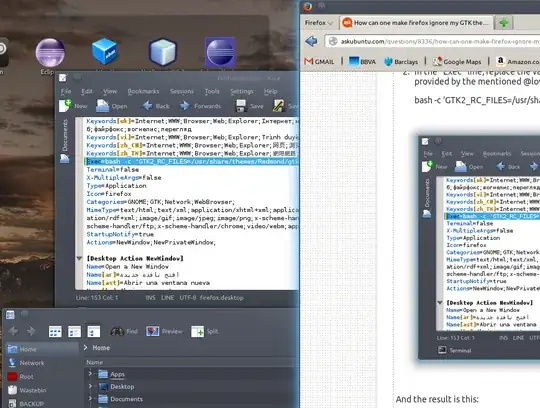Go Forwards using Kate's toolbar arrow
The image size is (540, 408).
coord(185,106)
